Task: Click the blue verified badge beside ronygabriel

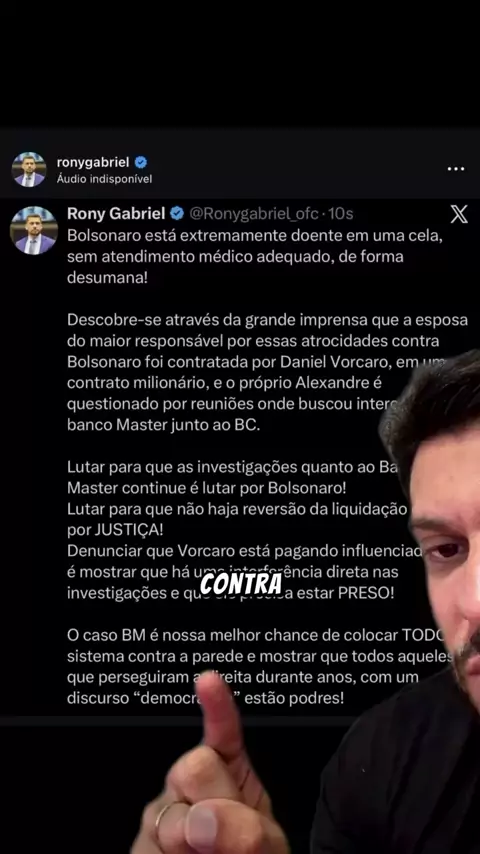Action: 141,162
